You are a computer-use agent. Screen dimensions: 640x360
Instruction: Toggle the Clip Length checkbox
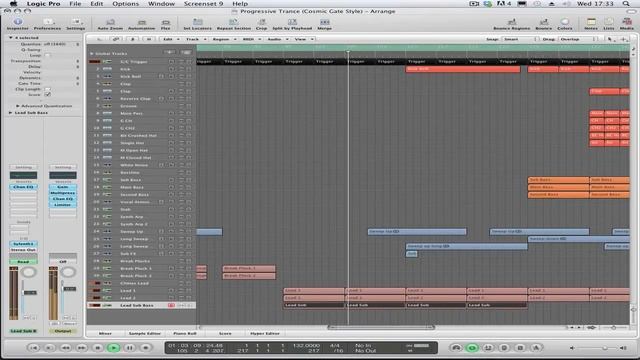(47, 89)
